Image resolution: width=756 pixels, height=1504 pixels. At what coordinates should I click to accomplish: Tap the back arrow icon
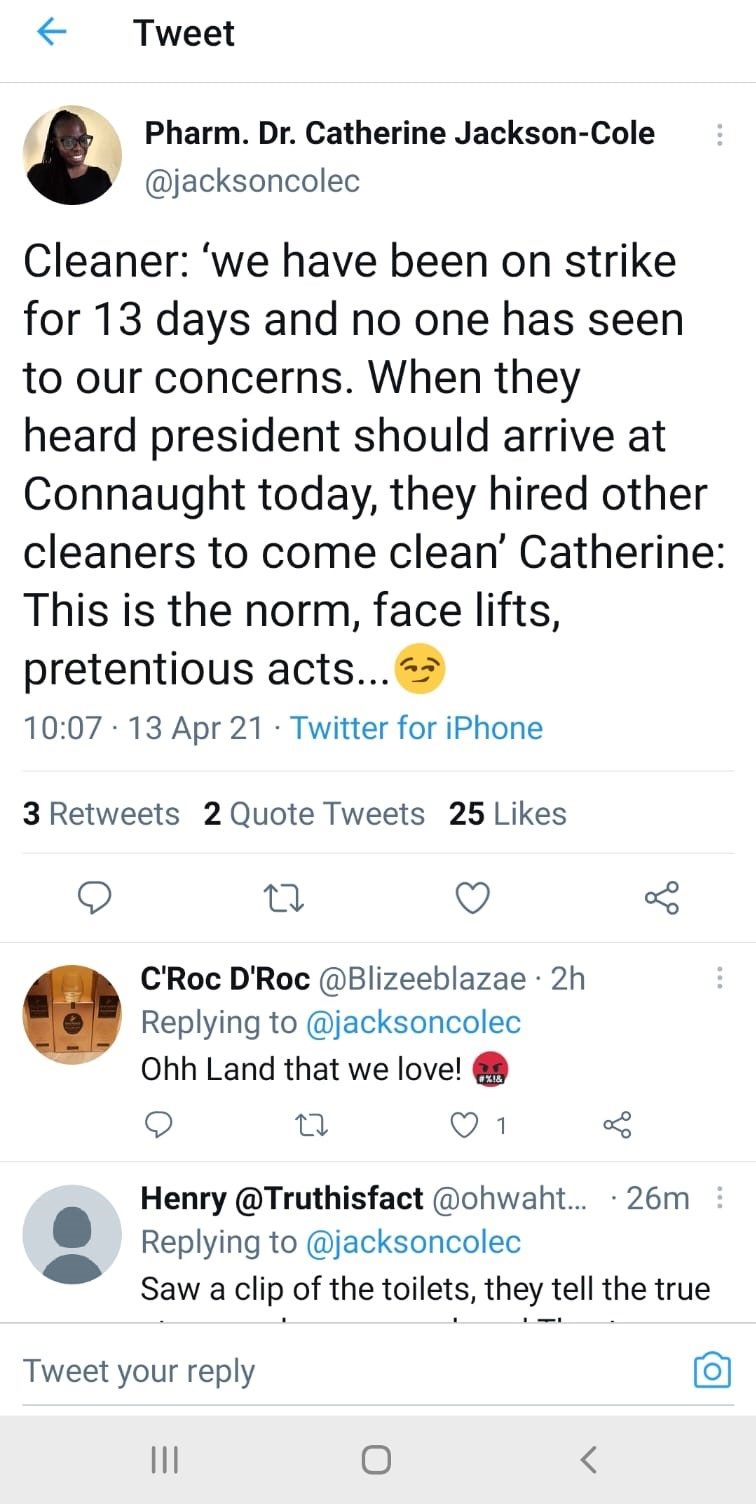(51, 33)
